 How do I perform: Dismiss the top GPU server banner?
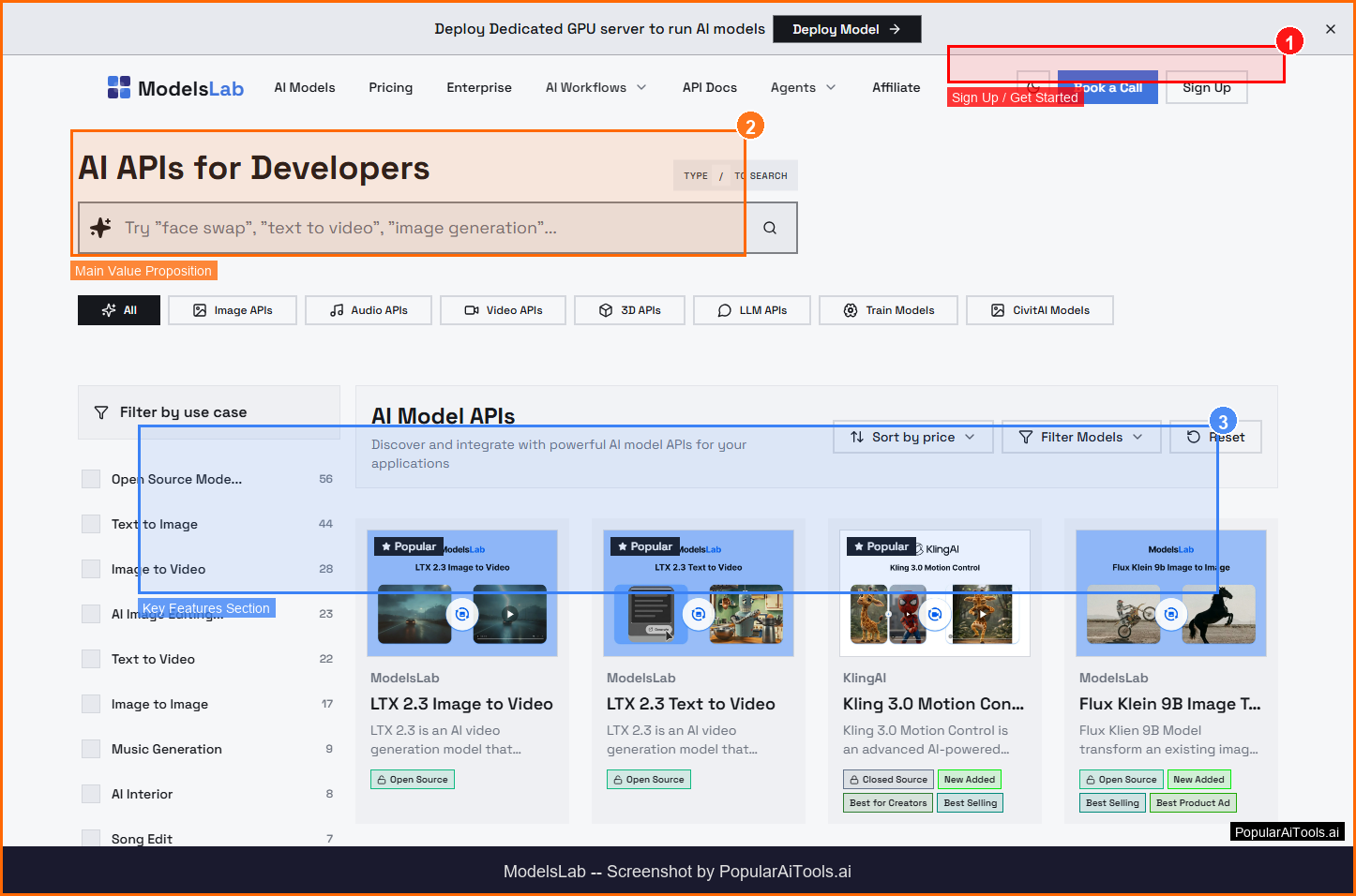click(1330, 29)
